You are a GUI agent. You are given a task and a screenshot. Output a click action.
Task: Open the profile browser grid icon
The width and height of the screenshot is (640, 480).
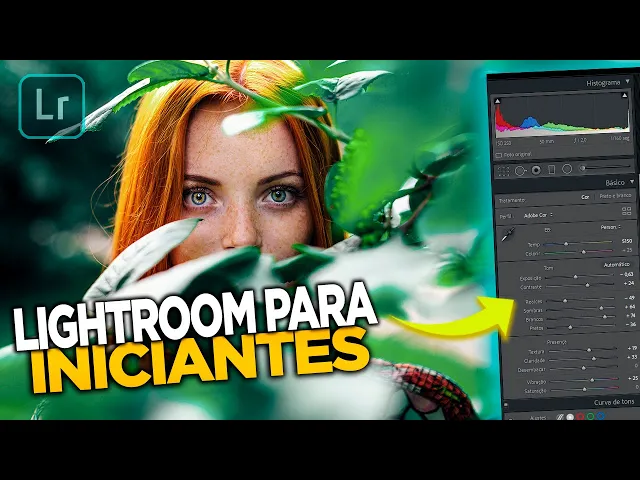[626, 211]
